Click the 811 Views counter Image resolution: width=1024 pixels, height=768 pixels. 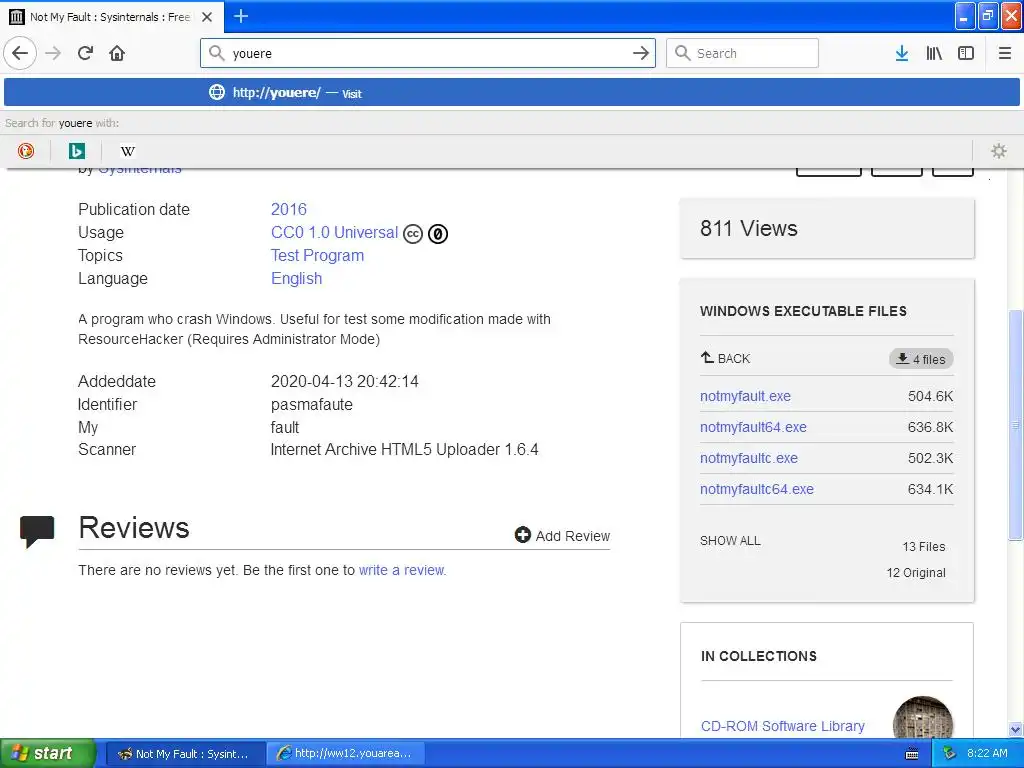(x=748, y=228)
